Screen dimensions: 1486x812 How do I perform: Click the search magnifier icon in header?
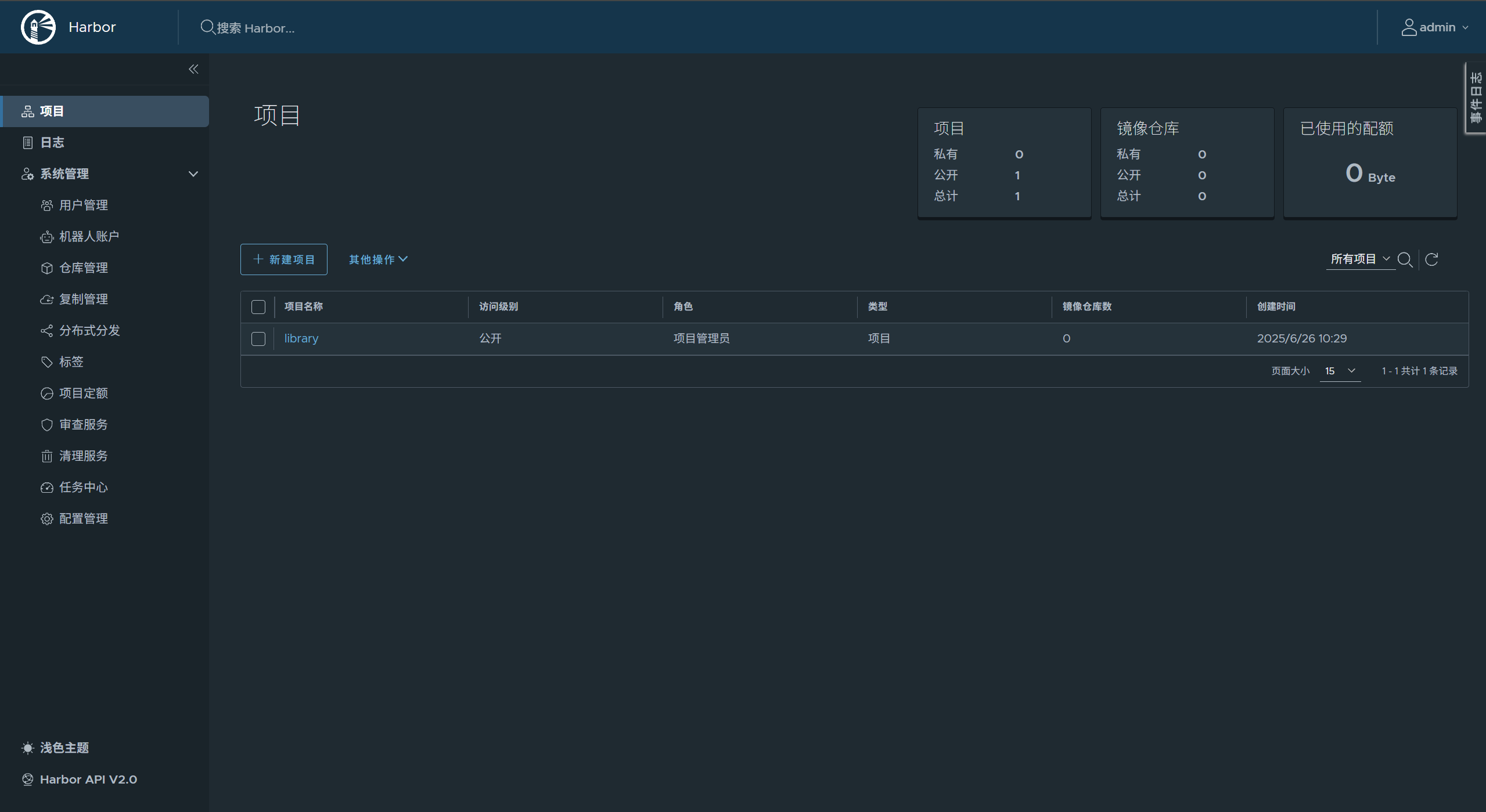click(x=207, y=27)
